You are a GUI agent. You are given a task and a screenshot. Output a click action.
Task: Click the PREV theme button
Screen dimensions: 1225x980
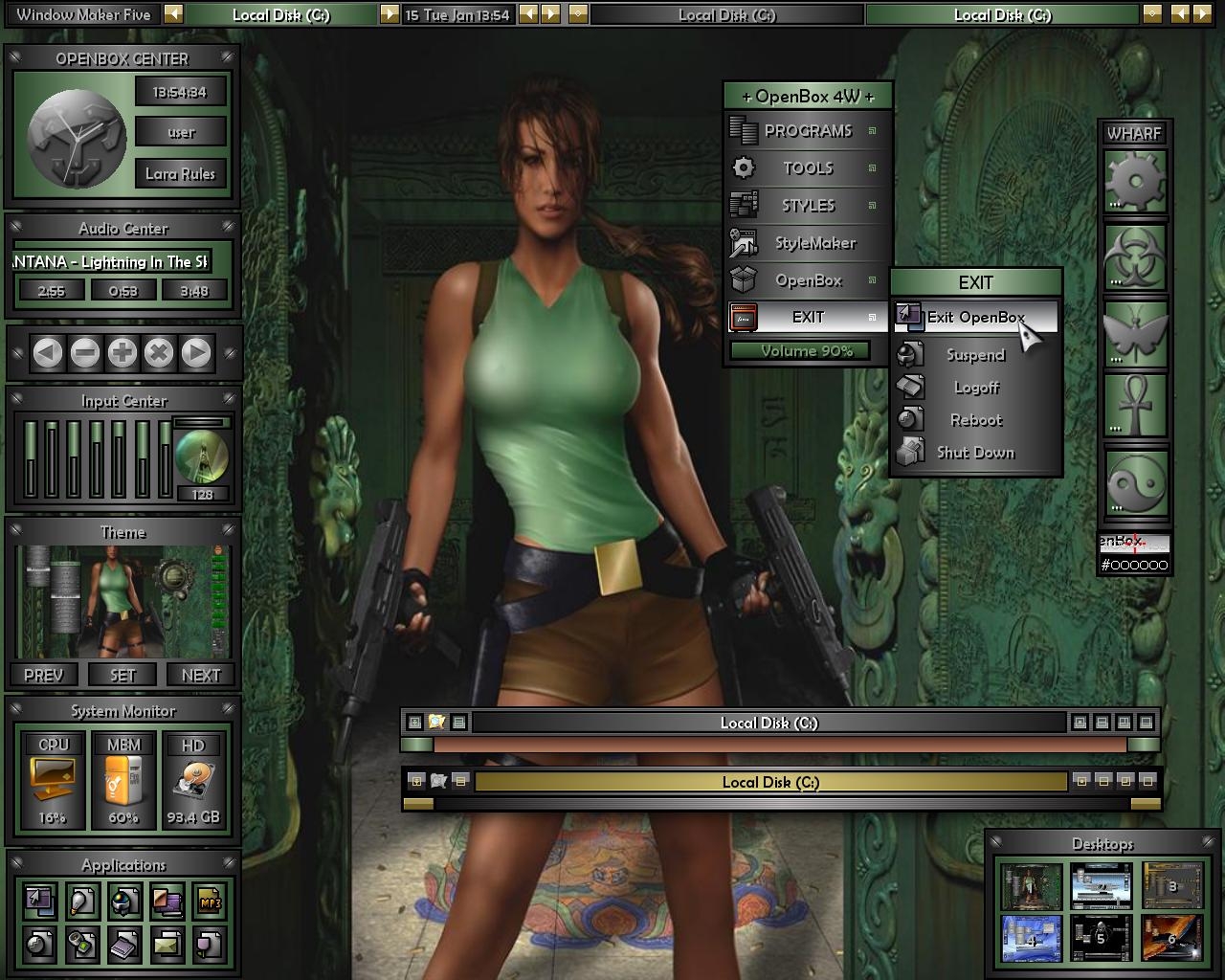coord(44,675)
